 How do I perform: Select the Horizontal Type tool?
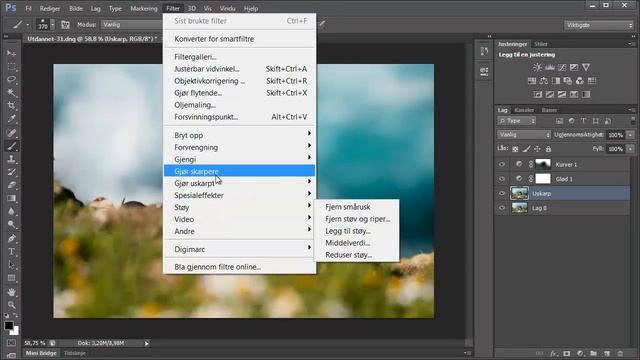click(x=11, y=251)
